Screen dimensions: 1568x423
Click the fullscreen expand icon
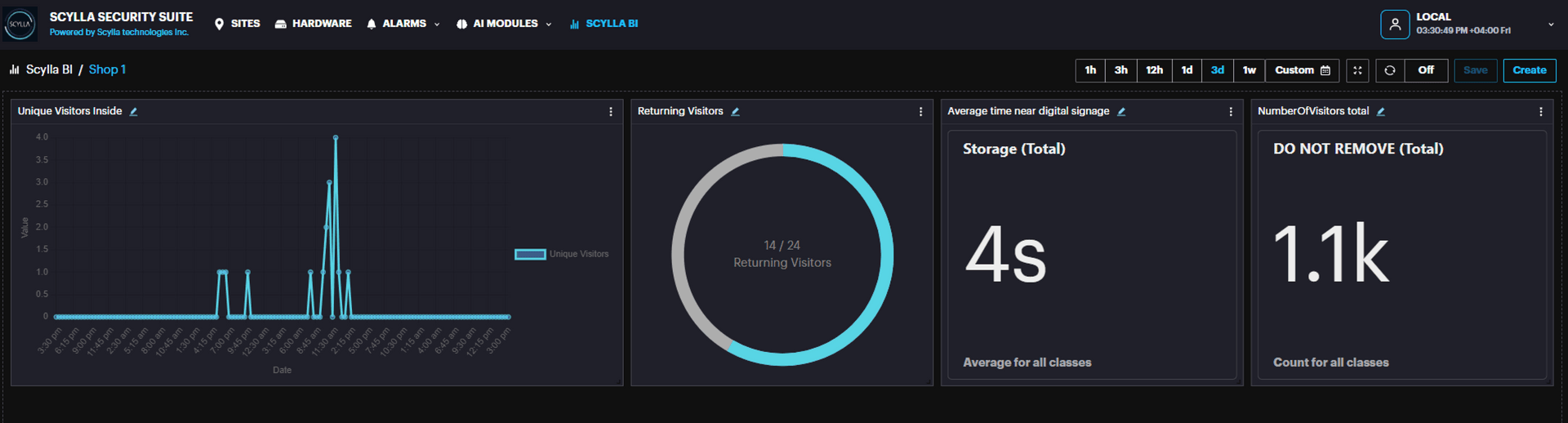1357,70
